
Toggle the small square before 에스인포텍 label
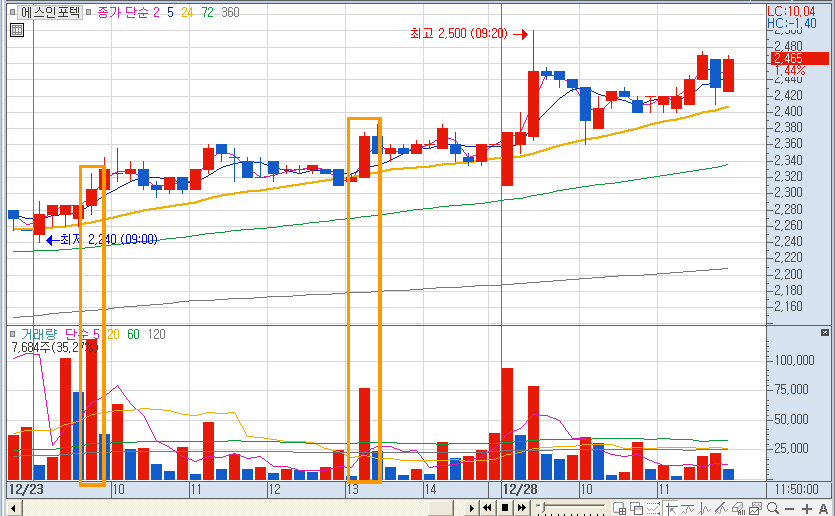(x=12, y=13)
